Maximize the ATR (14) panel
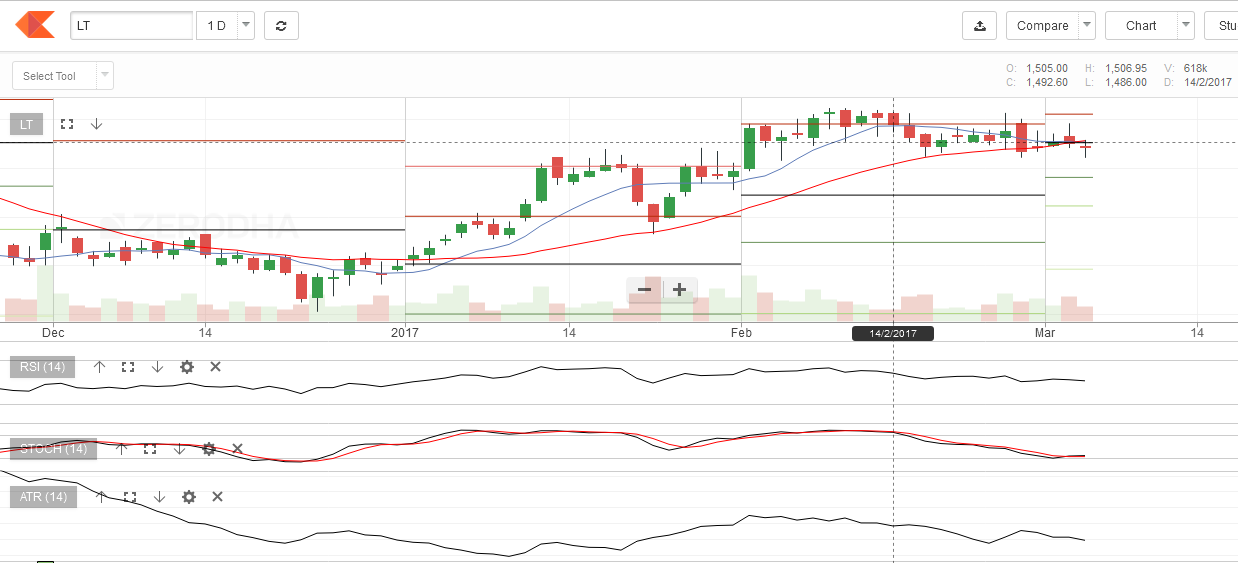Screen dimensions: 1238x563 pyautogui.click(x=129, y=497)
